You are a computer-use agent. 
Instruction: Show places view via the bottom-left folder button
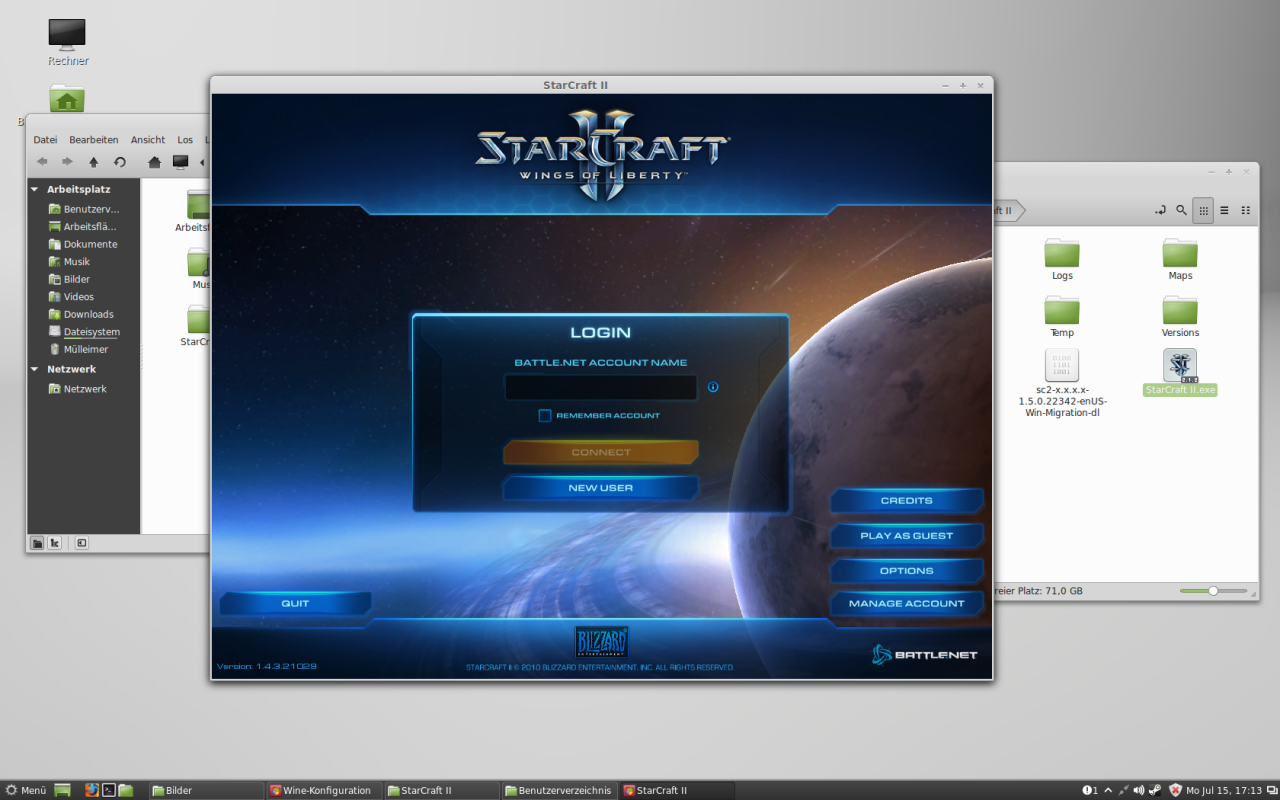[x=37, y=543]
